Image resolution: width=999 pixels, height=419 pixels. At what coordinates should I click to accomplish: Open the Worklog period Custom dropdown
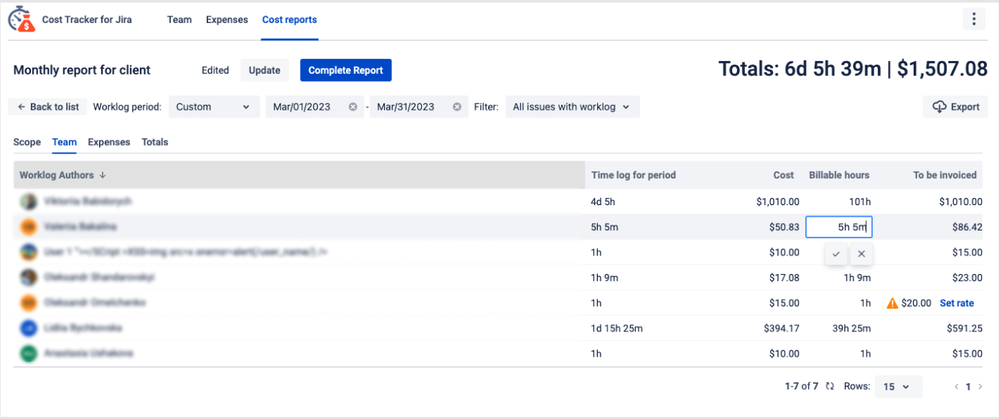(214, 107)
